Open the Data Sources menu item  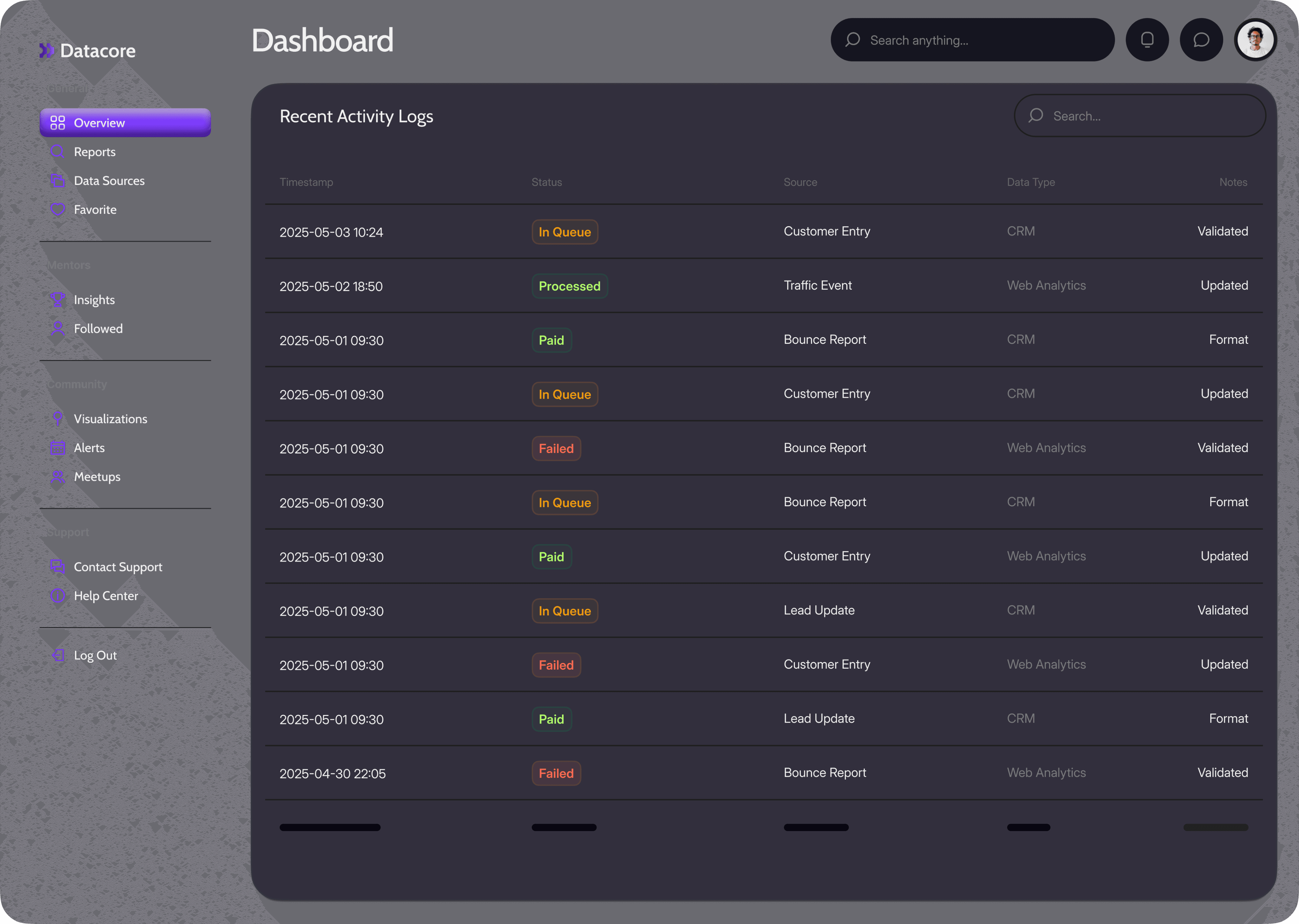(x=125, y=180)
